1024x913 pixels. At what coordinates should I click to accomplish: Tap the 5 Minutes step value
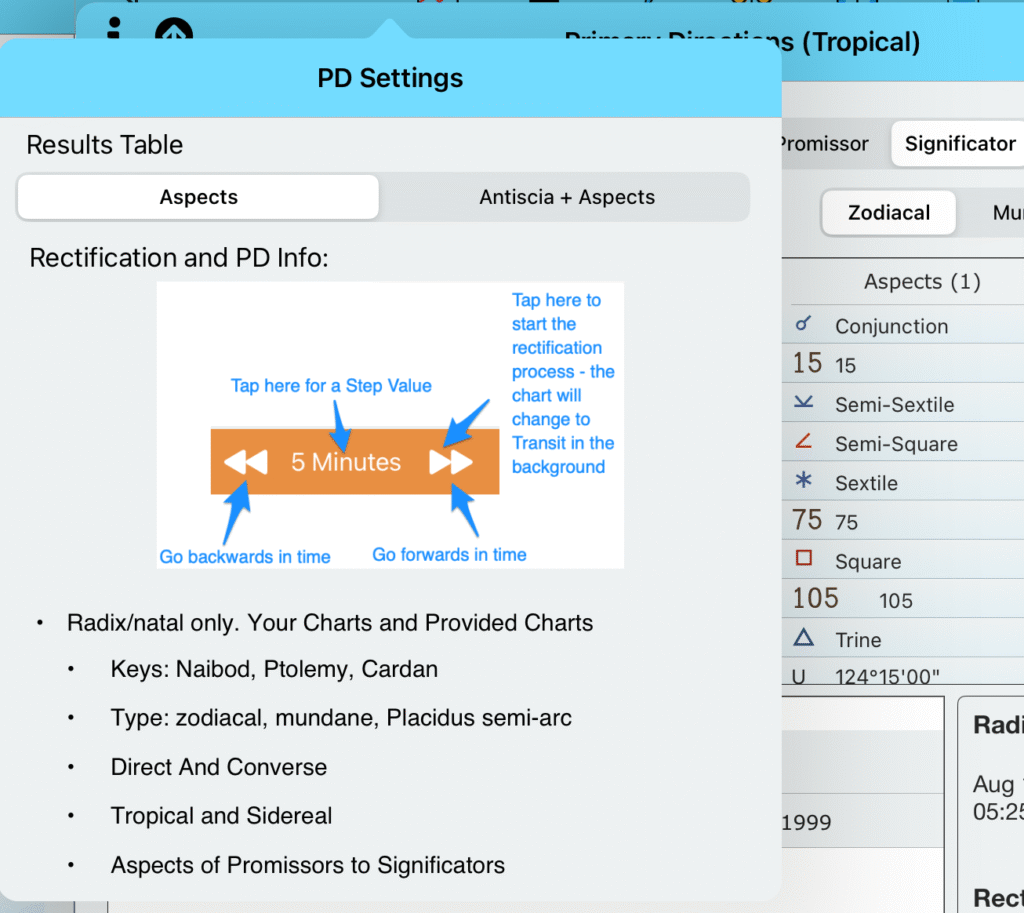346,462
